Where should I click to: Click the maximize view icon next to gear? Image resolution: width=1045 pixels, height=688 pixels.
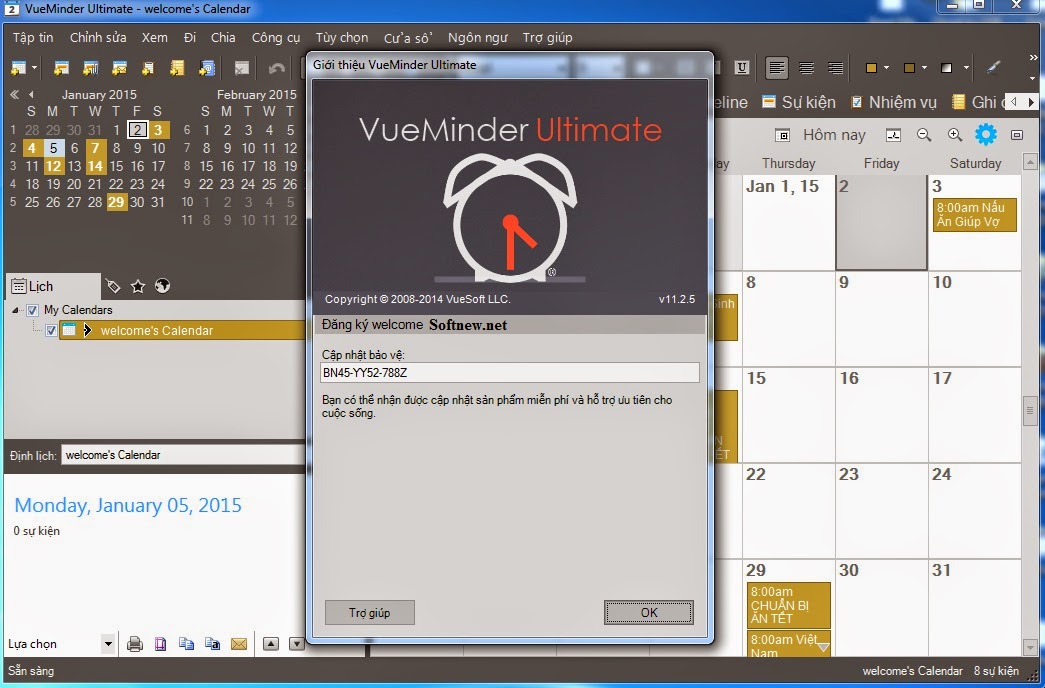coord(1017,135)
